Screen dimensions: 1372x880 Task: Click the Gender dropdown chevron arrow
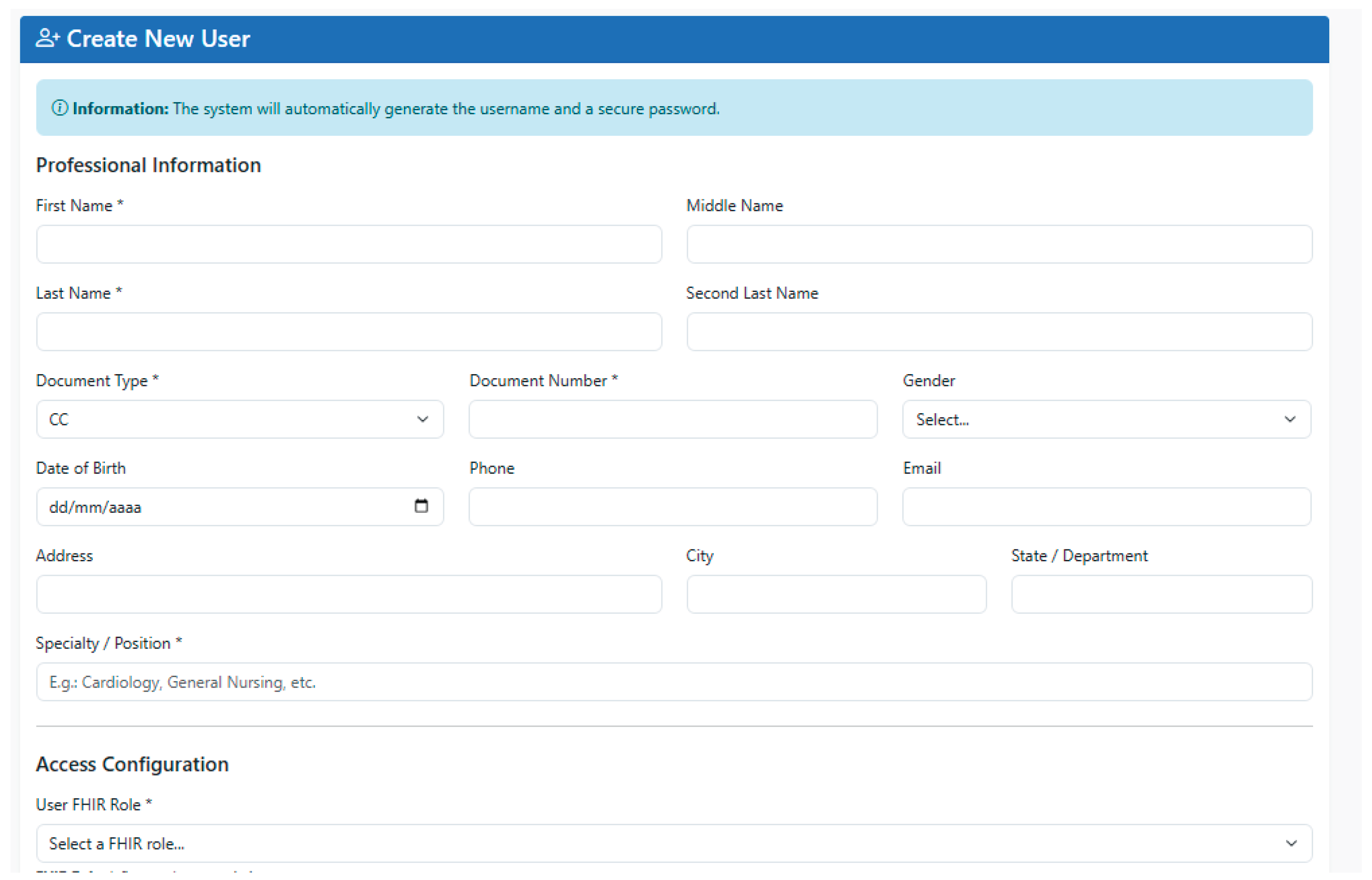(1290, 419)
